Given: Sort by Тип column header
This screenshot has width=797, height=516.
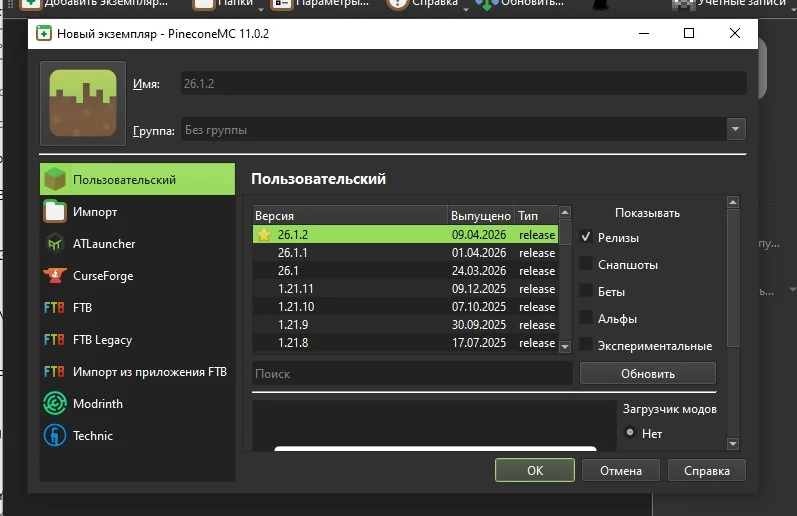Looking at the screenshot, I should pos(537,216).
